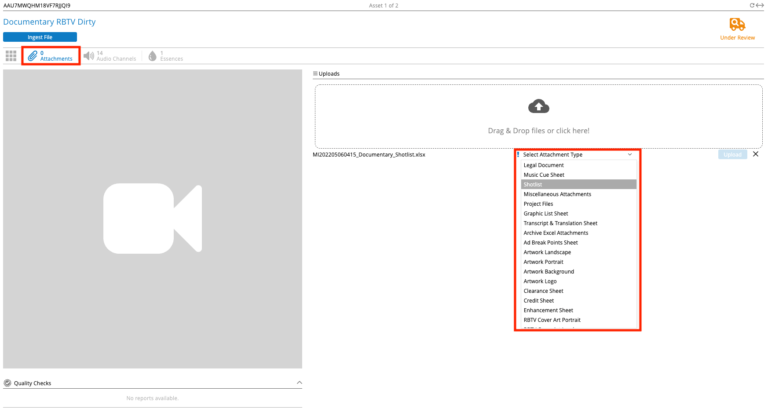The image size is (768, 412).
Task: Click the refresh icon at top right
Action: [x=752, y=5]
